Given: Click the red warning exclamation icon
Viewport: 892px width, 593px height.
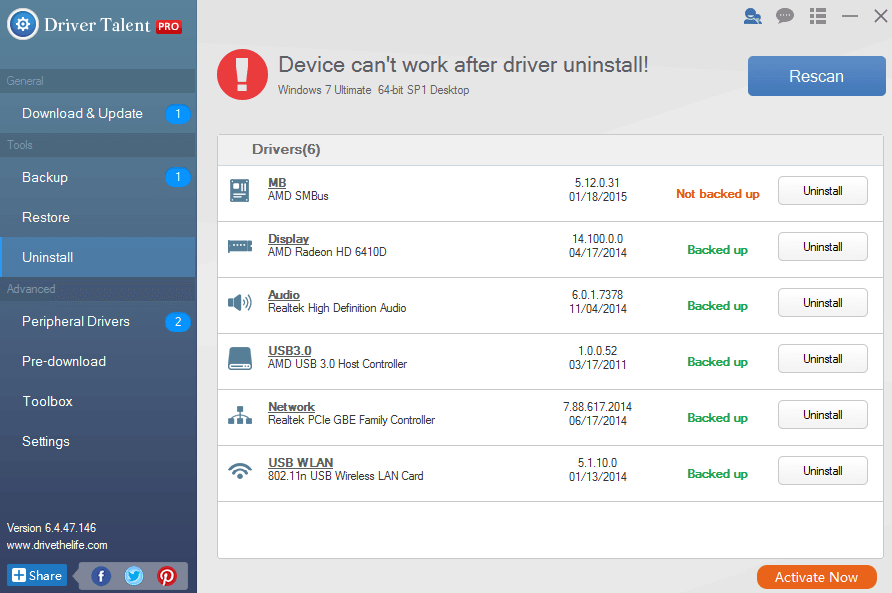Looking at the screenshot, I should (x=242, y=74).
